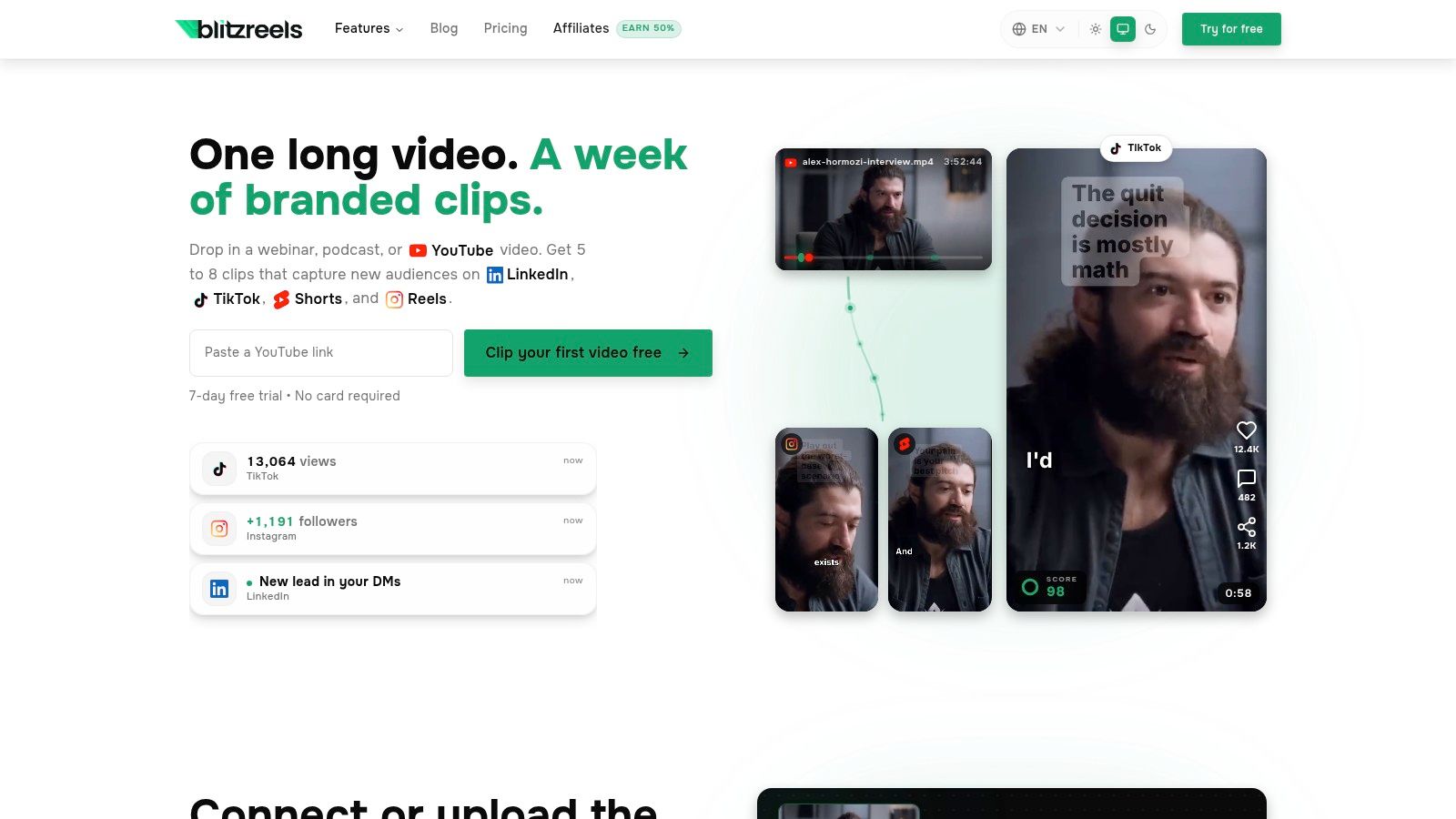Click the blitzreels logo
The width and height of the screenshot is (1456, 819).
[x=238, y=29]
